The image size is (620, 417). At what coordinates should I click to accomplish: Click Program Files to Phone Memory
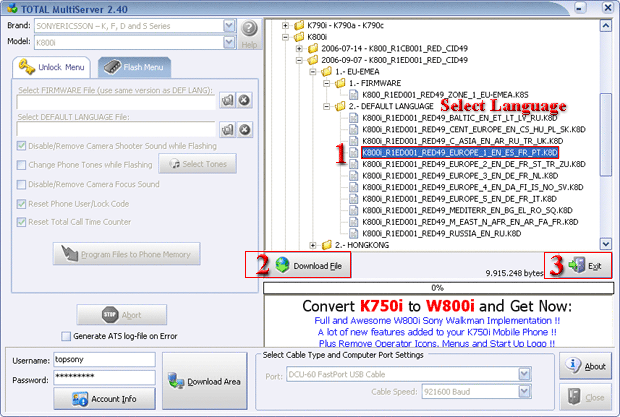(x=127, y=254)
